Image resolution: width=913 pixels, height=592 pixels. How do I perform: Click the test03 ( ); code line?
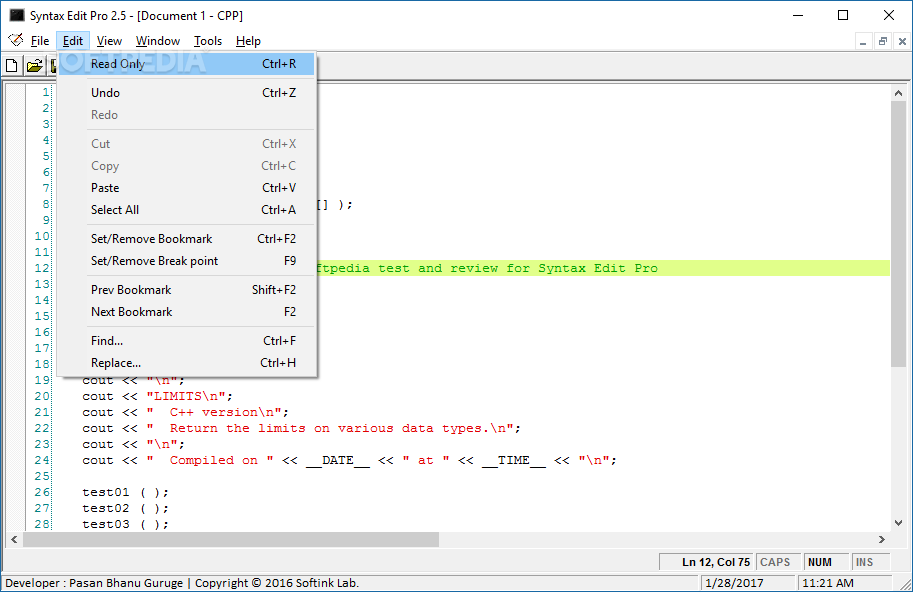[x=125, y=524]
